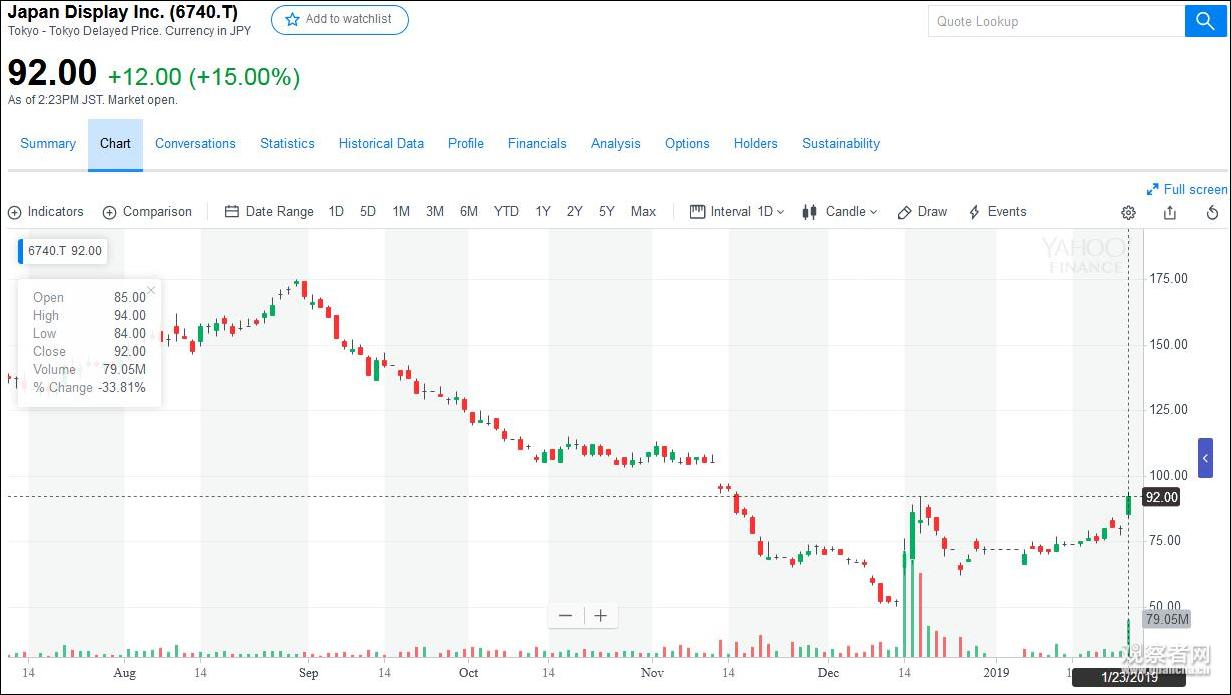
Task: Go to Historical Data tab
Action: tap(381, 143)
